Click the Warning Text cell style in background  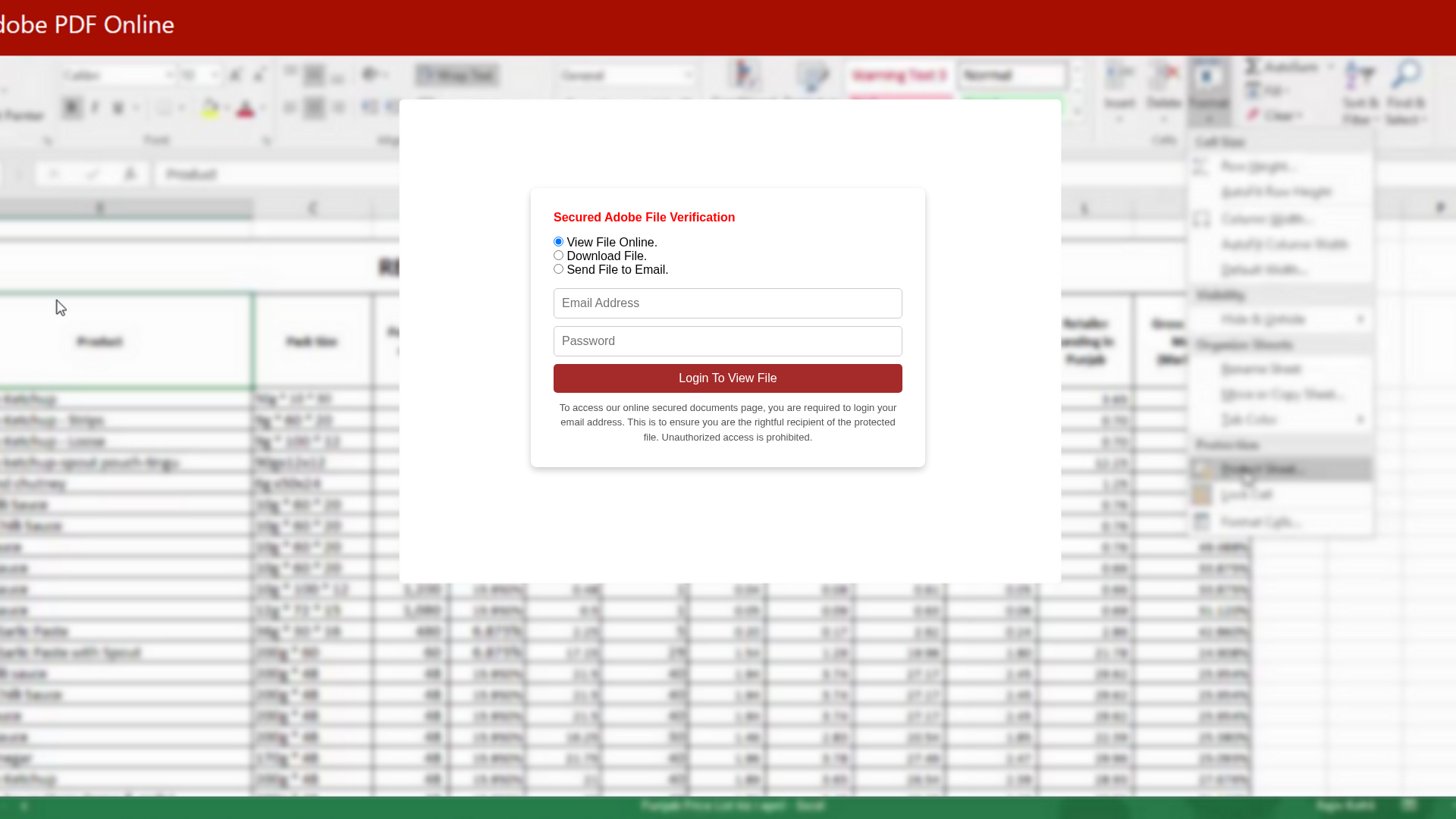pos(899,75)
